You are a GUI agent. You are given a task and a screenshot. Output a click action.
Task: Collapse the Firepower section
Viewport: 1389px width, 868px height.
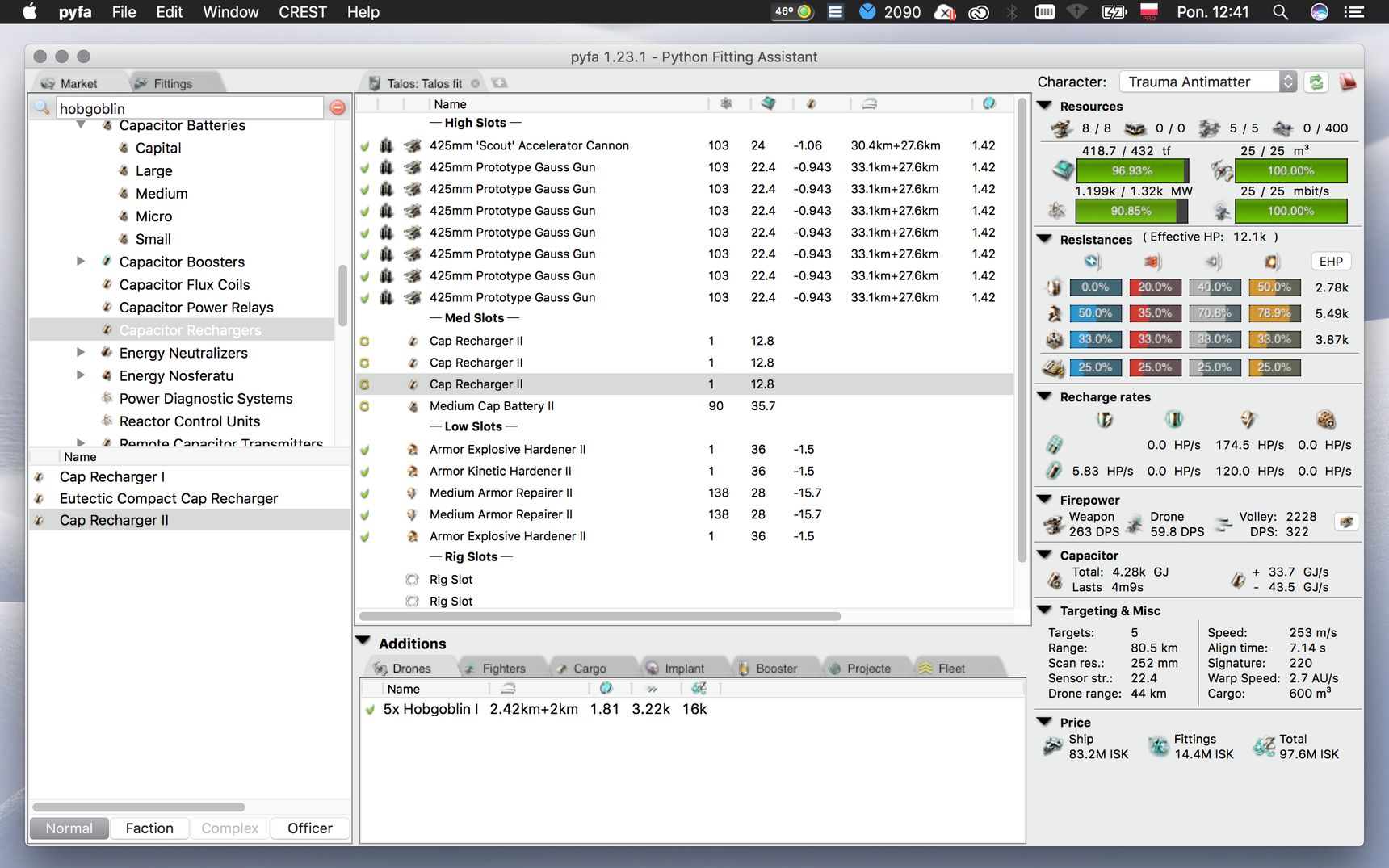click(1044, 500)
